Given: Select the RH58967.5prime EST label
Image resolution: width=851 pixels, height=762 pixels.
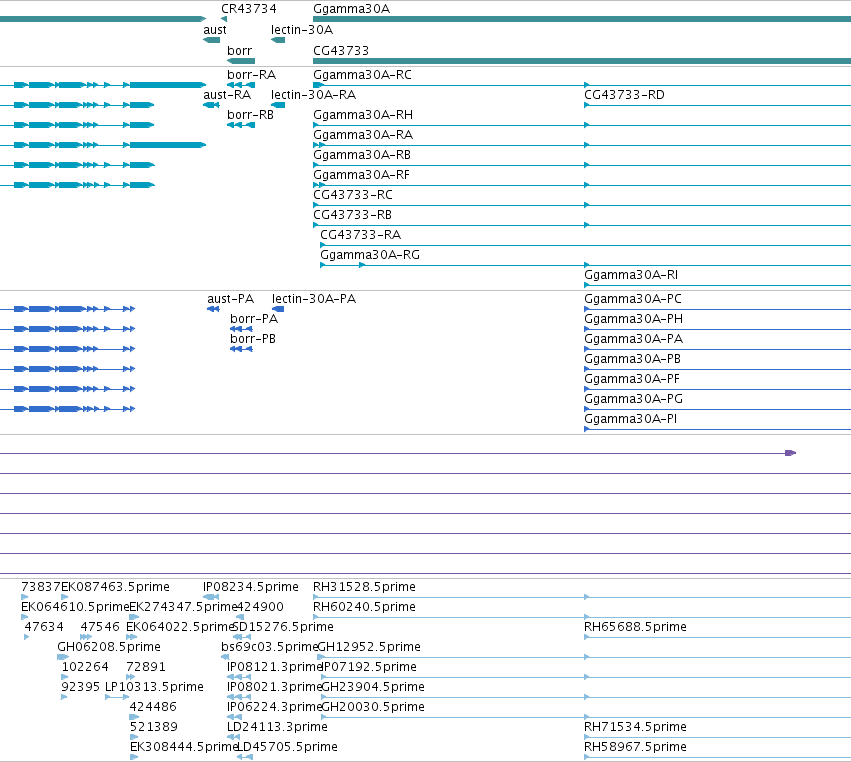Looking at the screenshot, I should pyautogui.click(x=635, y=747).
